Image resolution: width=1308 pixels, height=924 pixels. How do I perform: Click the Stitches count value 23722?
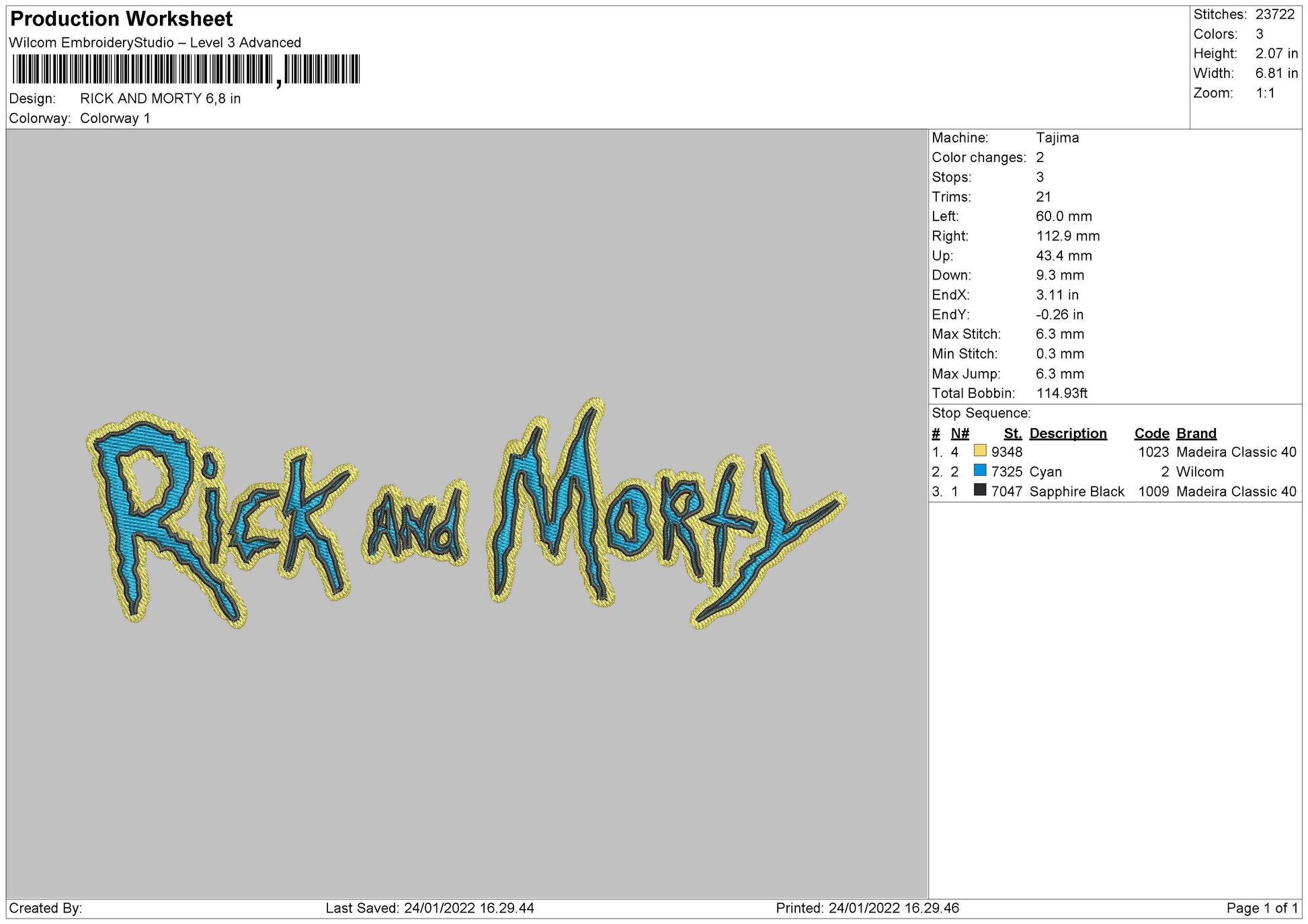1274,15
